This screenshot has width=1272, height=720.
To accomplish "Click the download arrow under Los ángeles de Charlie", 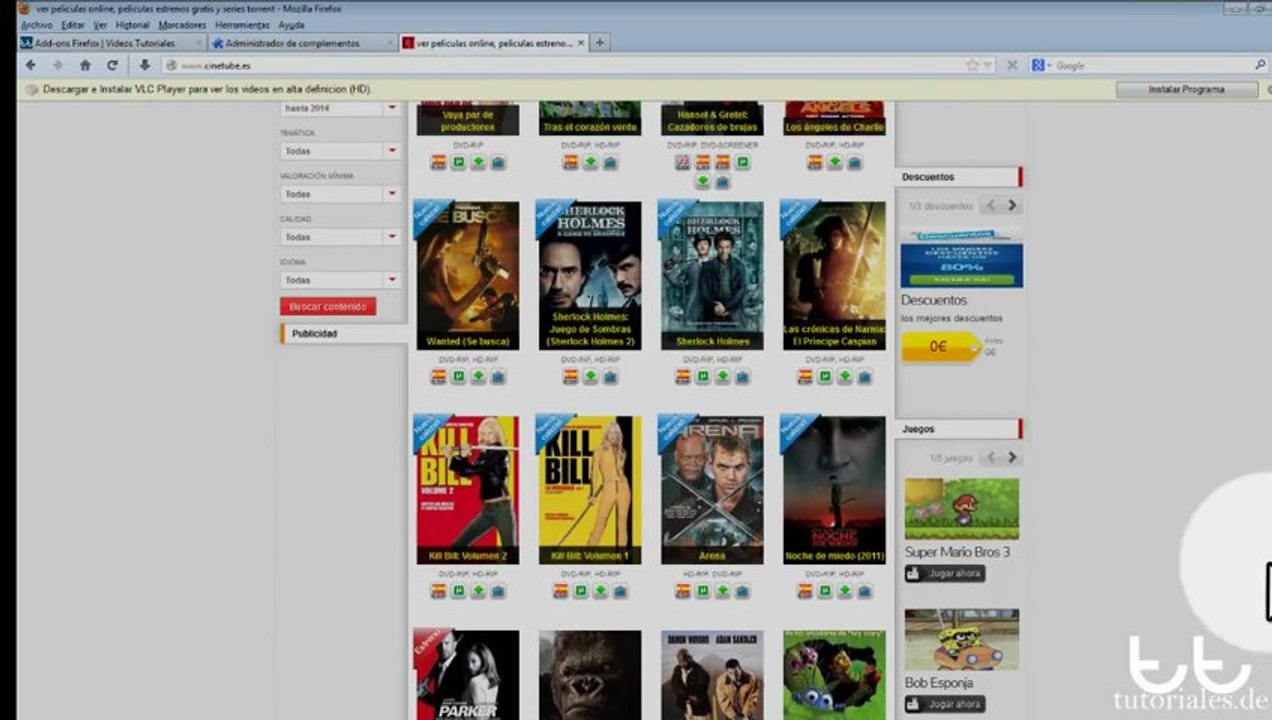I will pyautogui.click(x=834, y=161).
